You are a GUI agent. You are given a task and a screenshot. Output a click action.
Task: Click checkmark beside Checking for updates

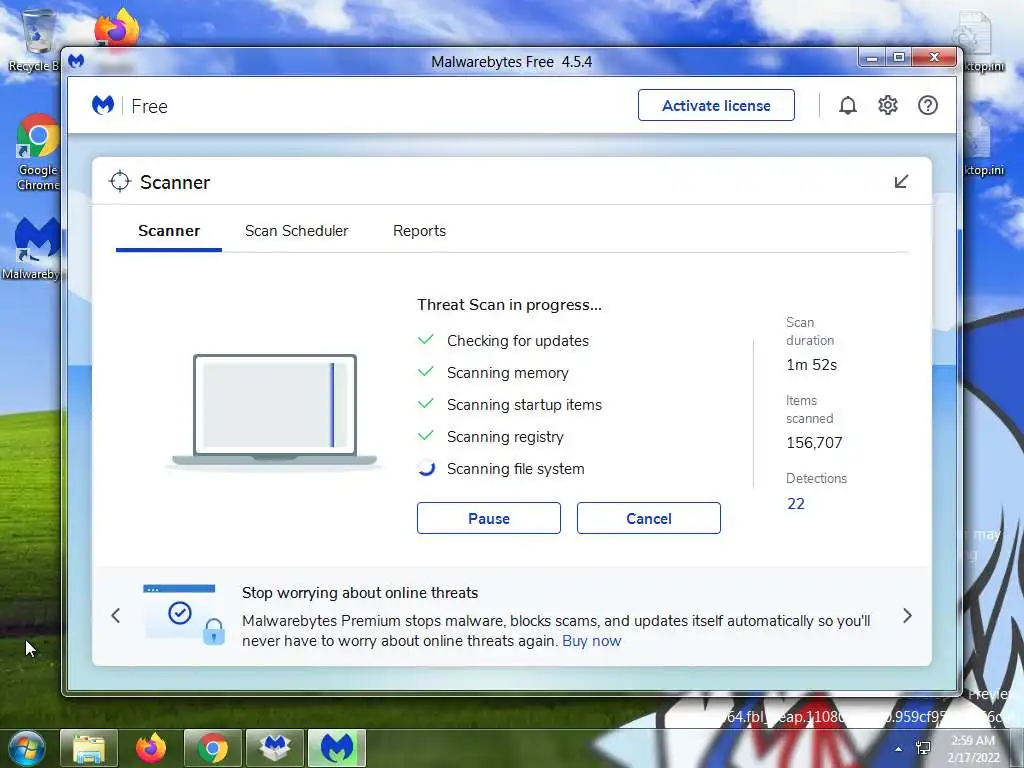tap(426, 340)
